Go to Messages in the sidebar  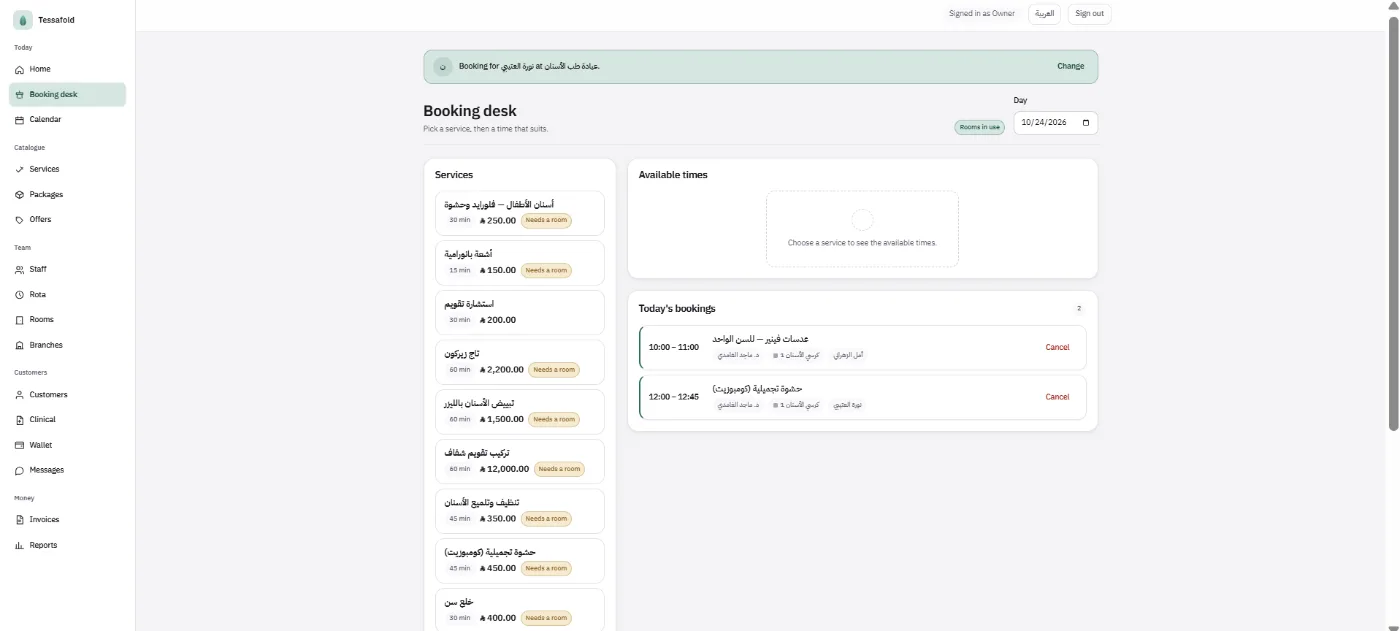(x=67, y=470)
